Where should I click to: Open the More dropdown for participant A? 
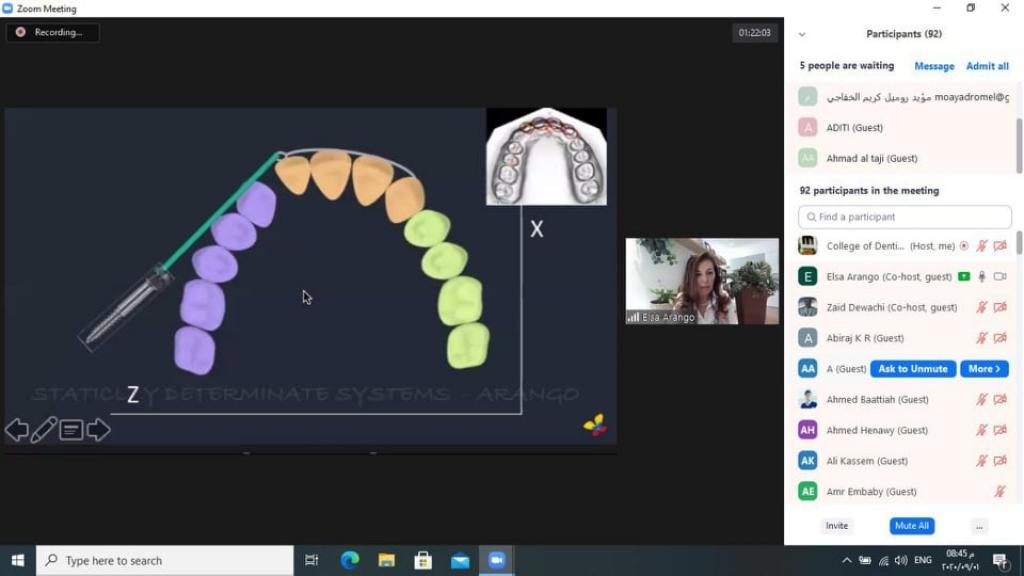[x=984, y=369]
